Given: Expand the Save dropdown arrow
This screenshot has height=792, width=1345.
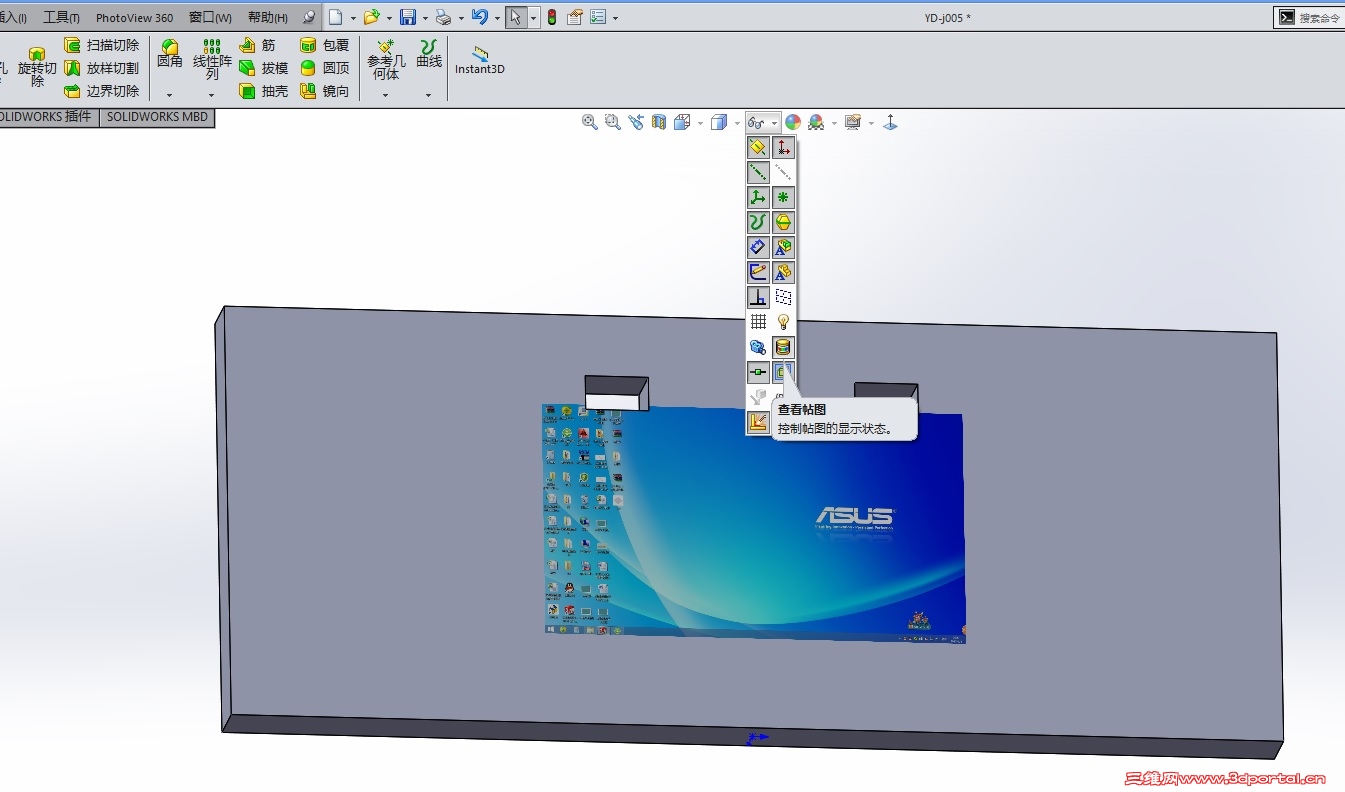Looking at the screenshot, I should pos(425,18).
